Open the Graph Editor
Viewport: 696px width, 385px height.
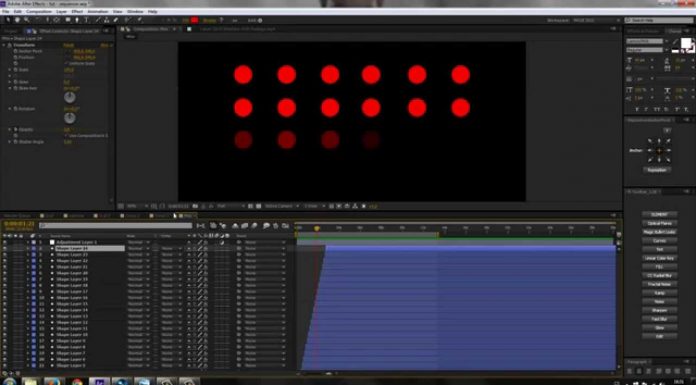point(285,226)
